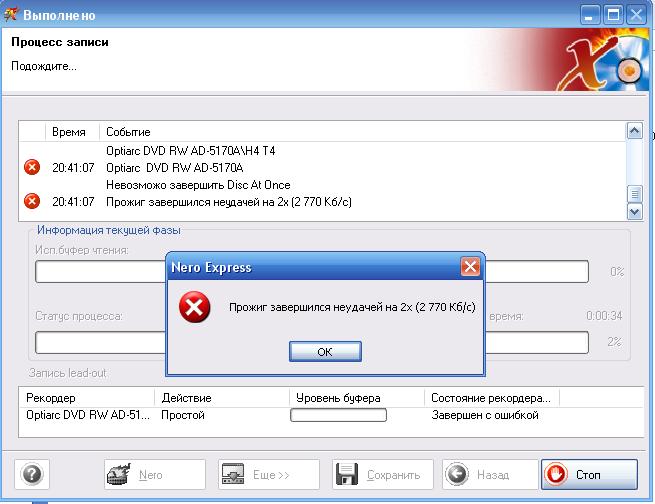655x504 pixels.
Task: Click the Сохранить button
Action: [383, 474]
